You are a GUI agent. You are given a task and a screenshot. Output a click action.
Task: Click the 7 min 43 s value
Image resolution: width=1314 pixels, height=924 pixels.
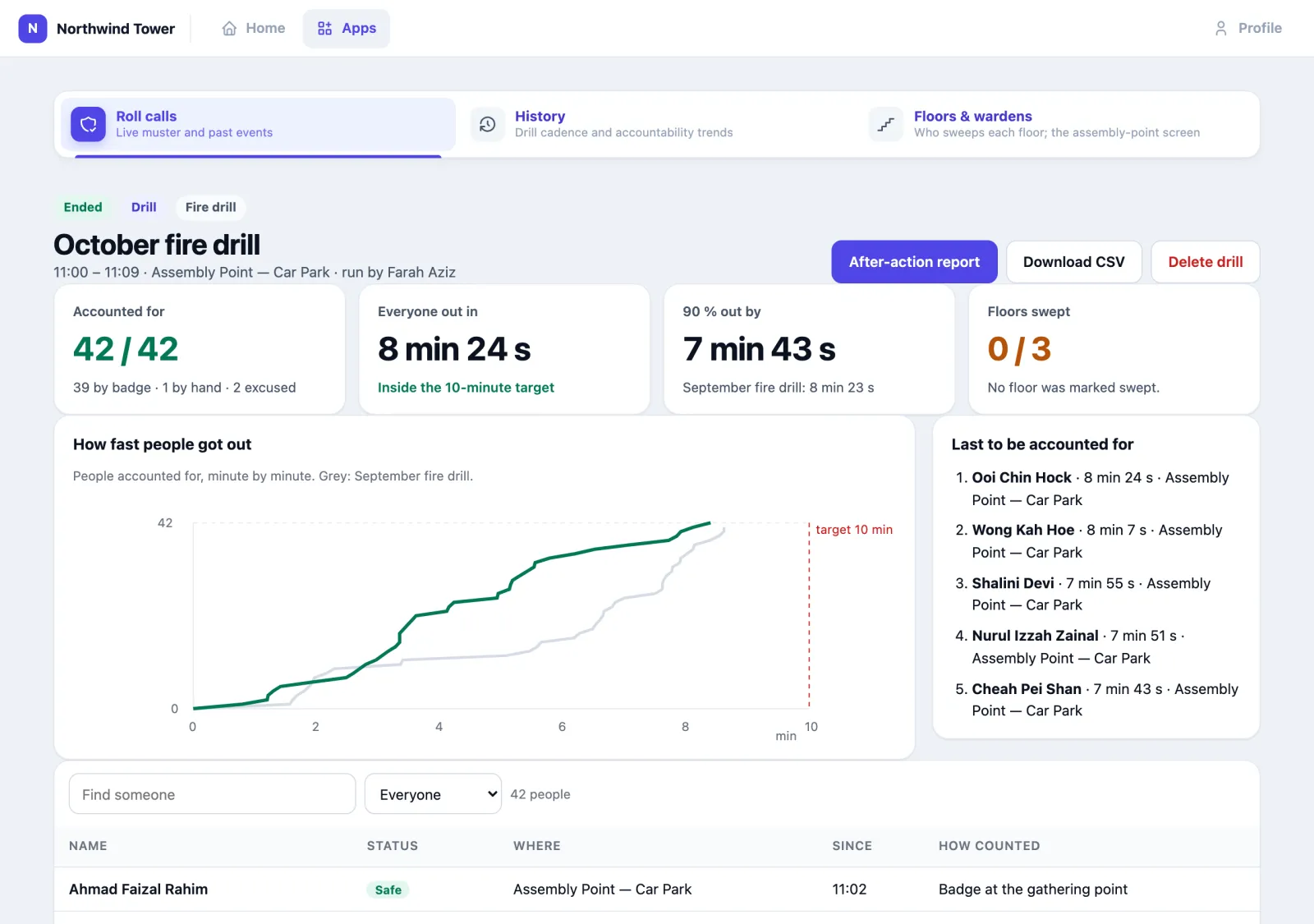point(759,349)
